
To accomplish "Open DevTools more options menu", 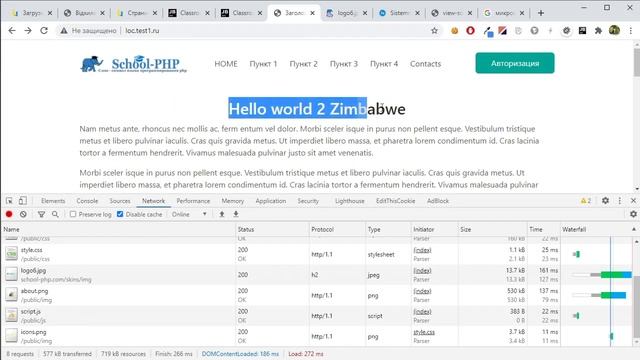I will point(620,200).
